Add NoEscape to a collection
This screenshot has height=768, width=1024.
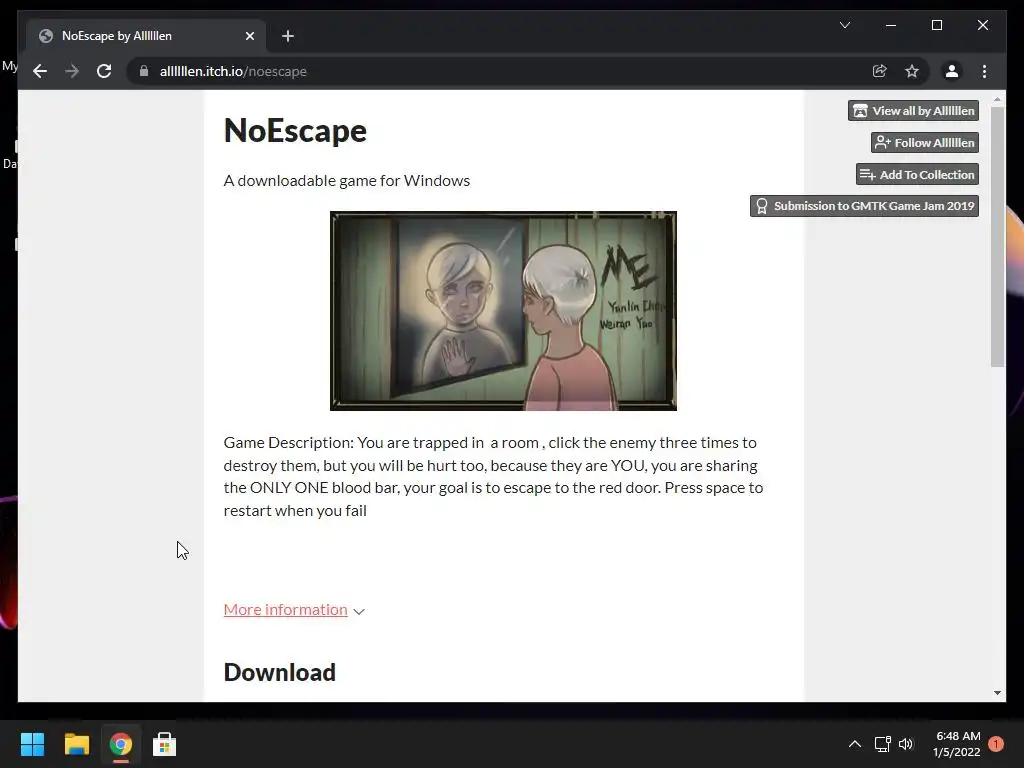[x=917, y=174]
